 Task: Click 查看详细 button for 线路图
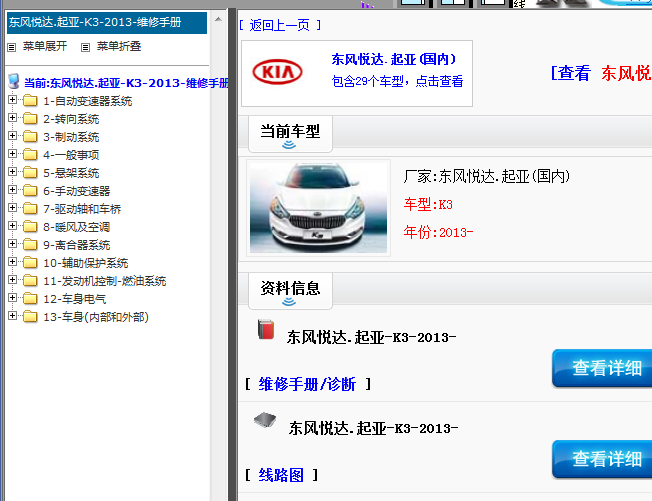click(x=602, y=459)
